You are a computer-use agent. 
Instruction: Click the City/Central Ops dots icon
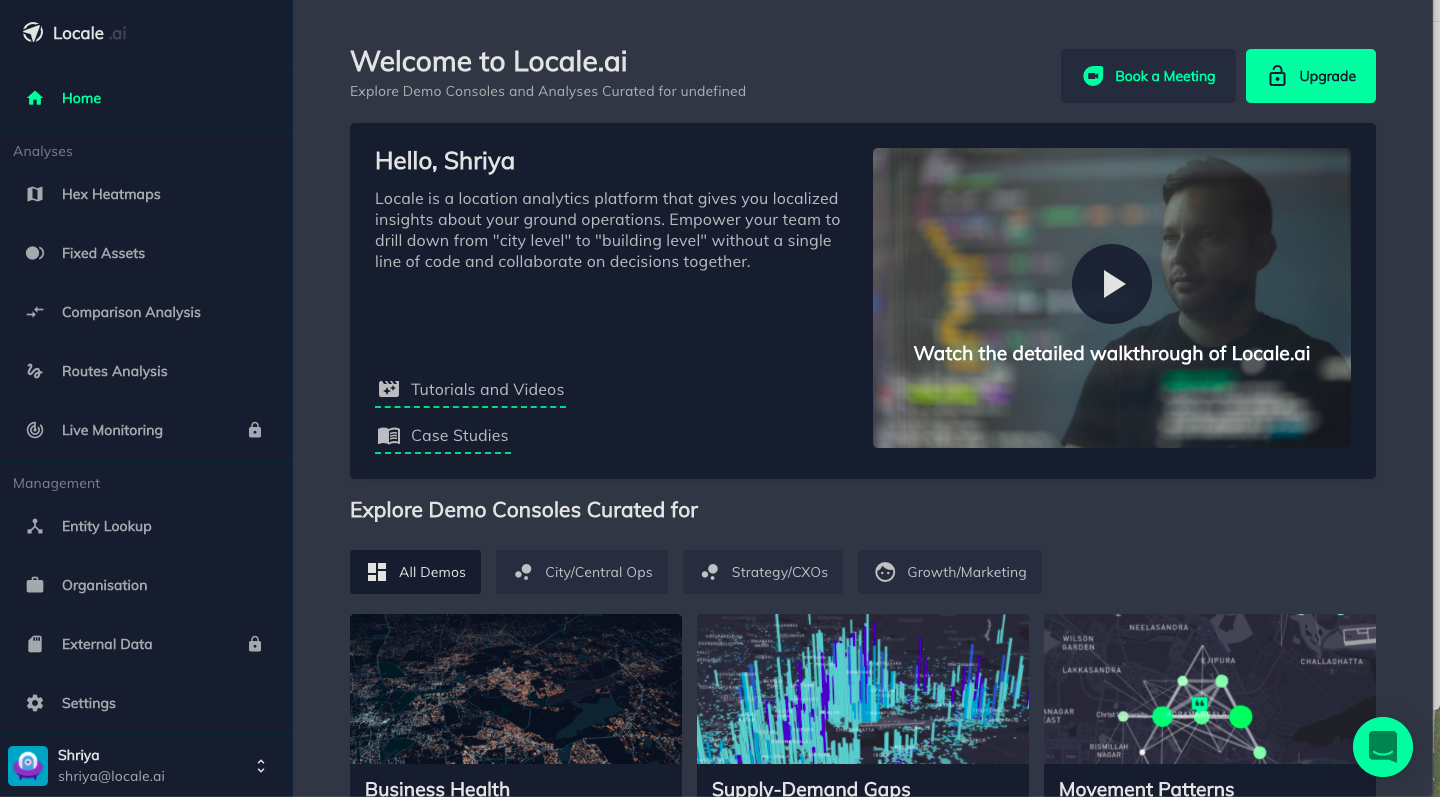pos(523,572)
